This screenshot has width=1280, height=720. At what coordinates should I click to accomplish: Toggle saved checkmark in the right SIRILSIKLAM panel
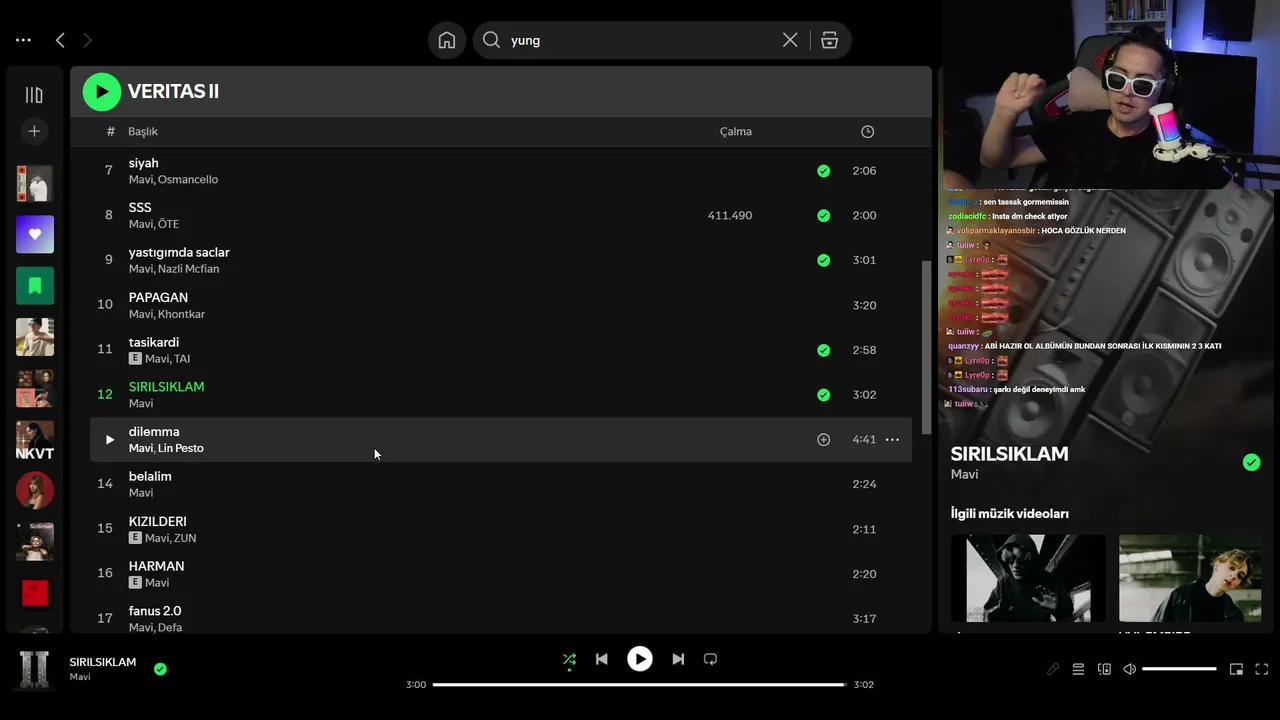pos(1251,462)
